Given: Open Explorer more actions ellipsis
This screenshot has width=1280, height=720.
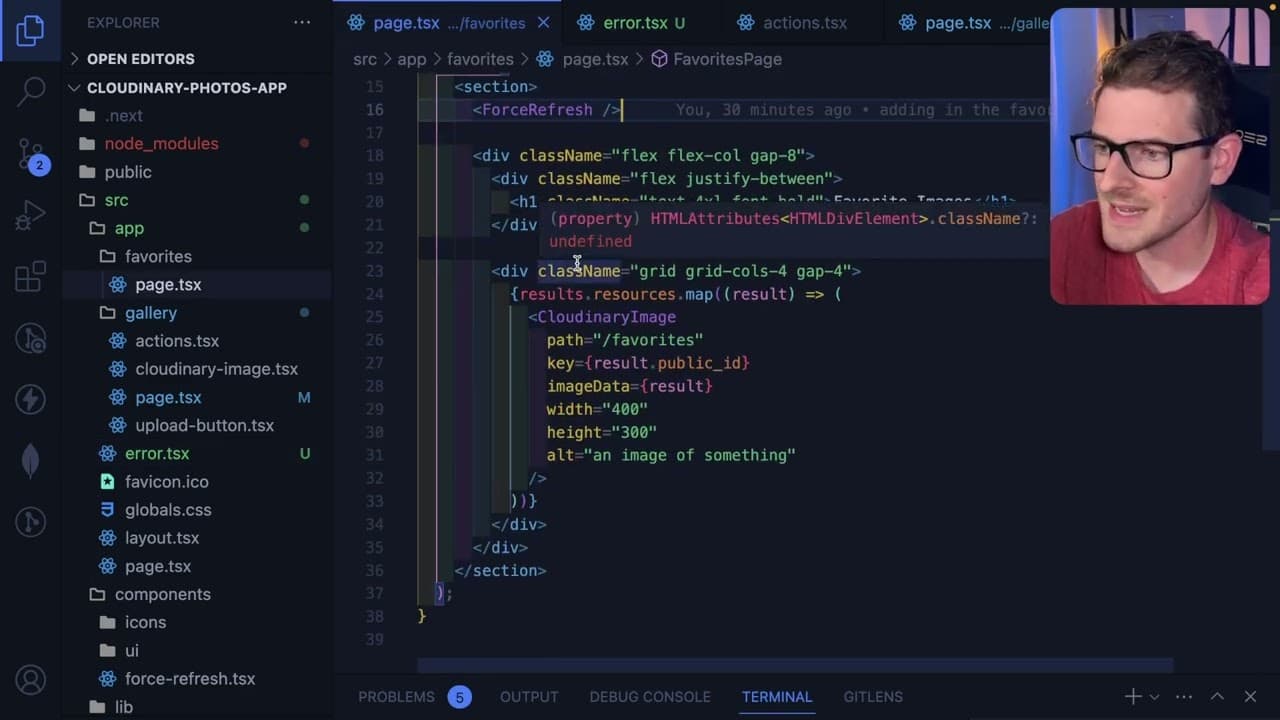Looking at the screenshot, I should pos(302,22).
